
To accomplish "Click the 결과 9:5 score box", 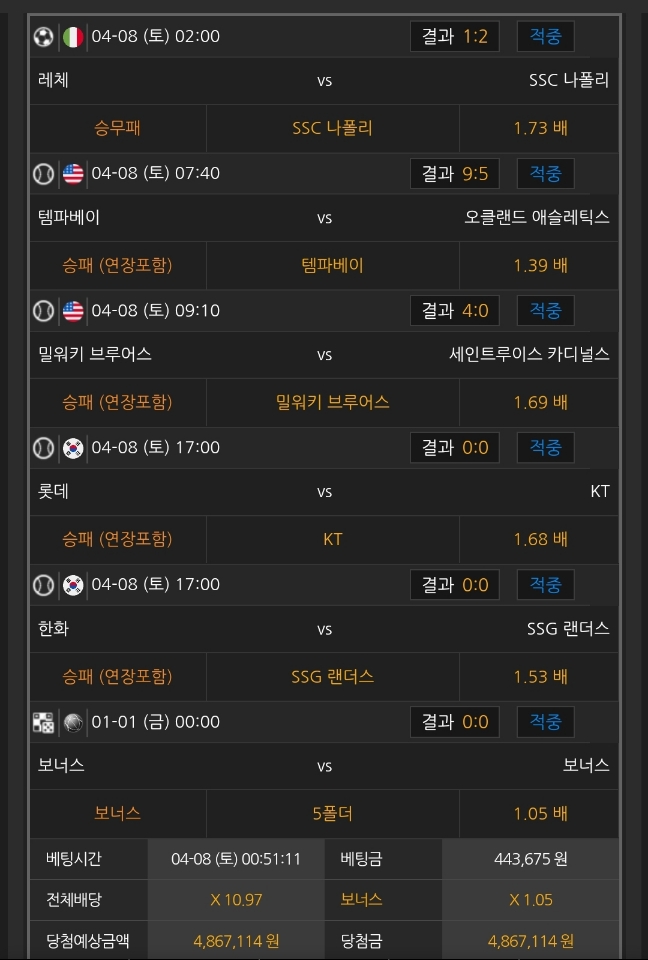I will [x=454, y=174].
